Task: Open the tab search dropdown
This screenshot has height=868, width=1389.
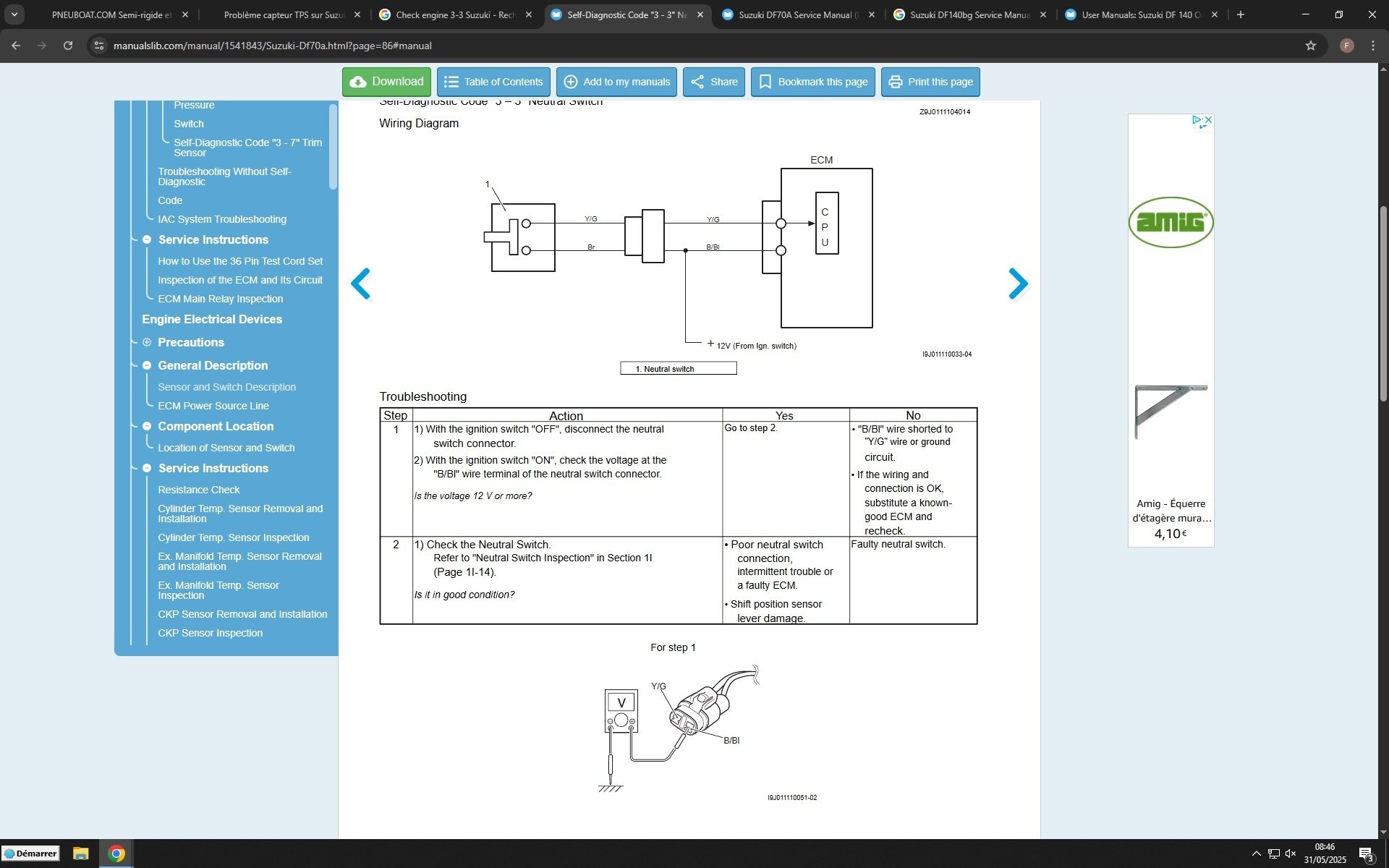Action: pyautogui.click(x=14, y=14)
